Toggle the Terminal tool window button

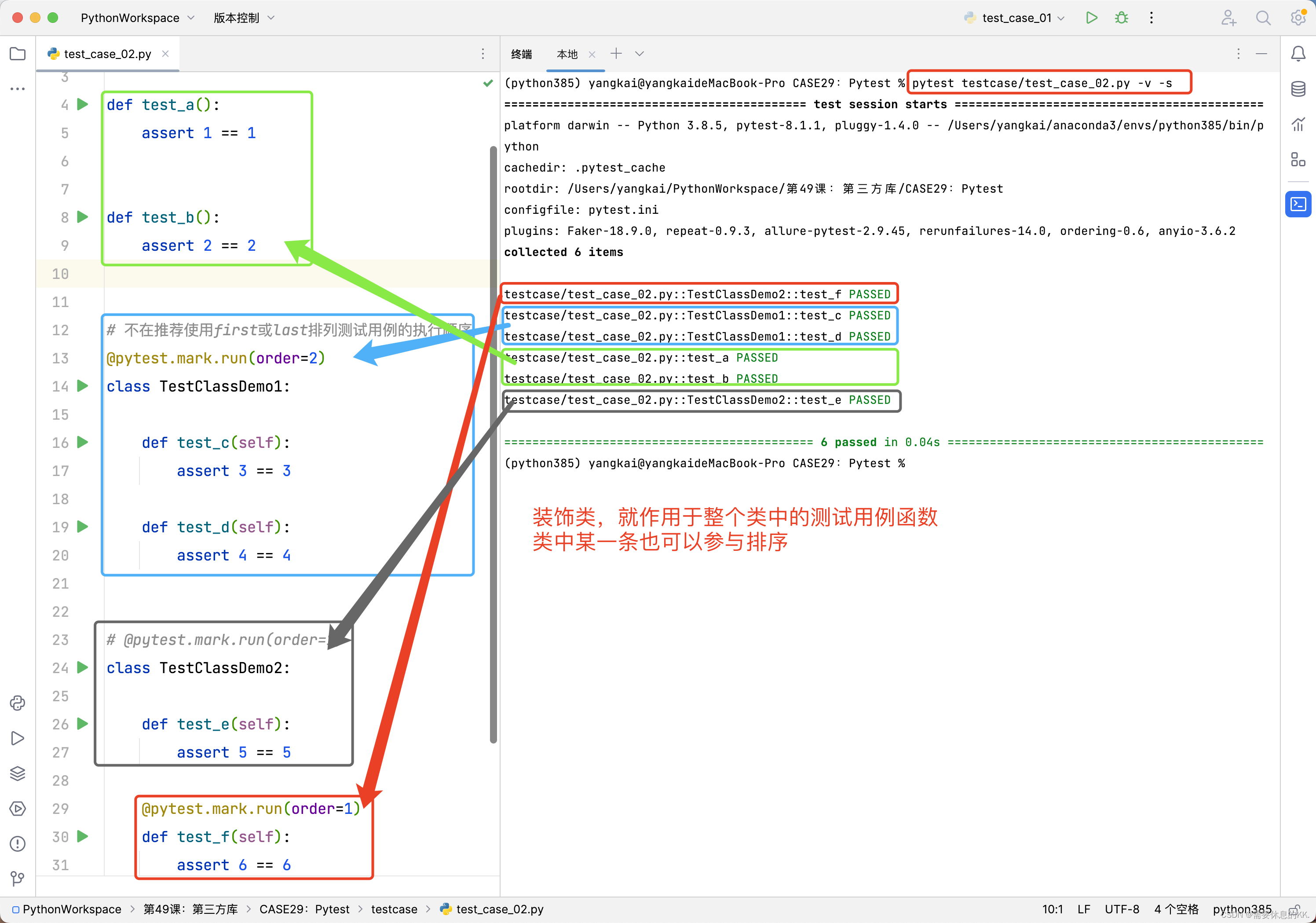coord(1298,204)
